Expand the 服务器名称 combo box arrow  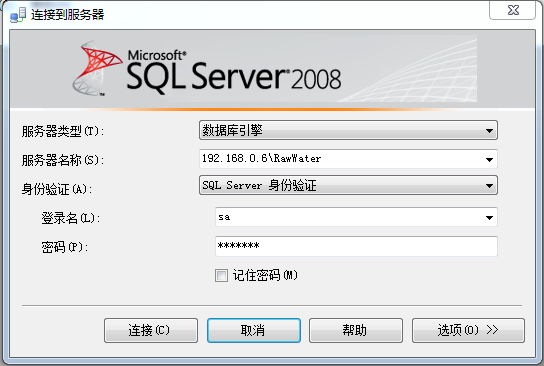pos(489,159)
